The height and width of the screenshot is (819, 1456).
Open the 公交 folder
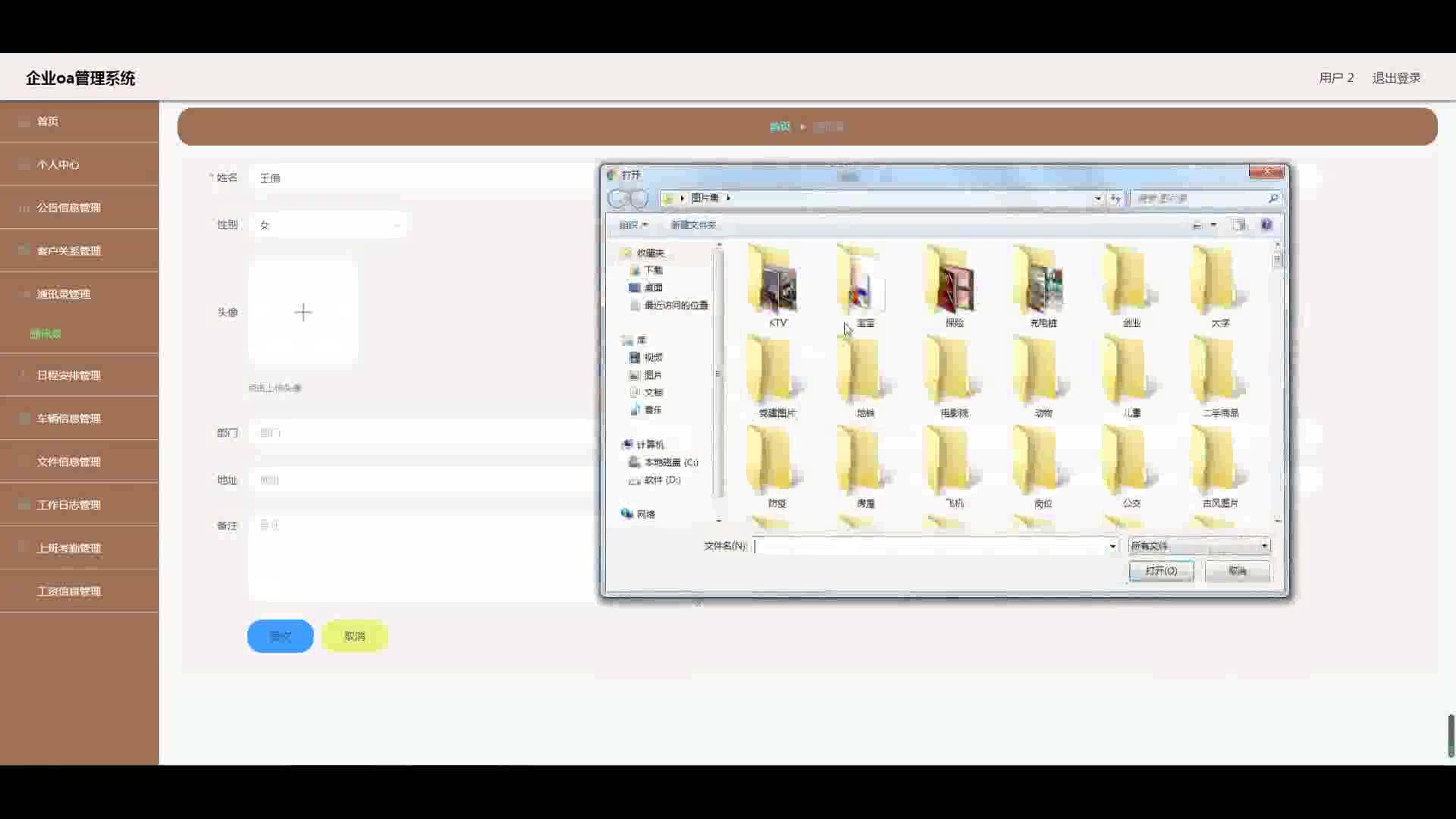(x=1131, y=467)
